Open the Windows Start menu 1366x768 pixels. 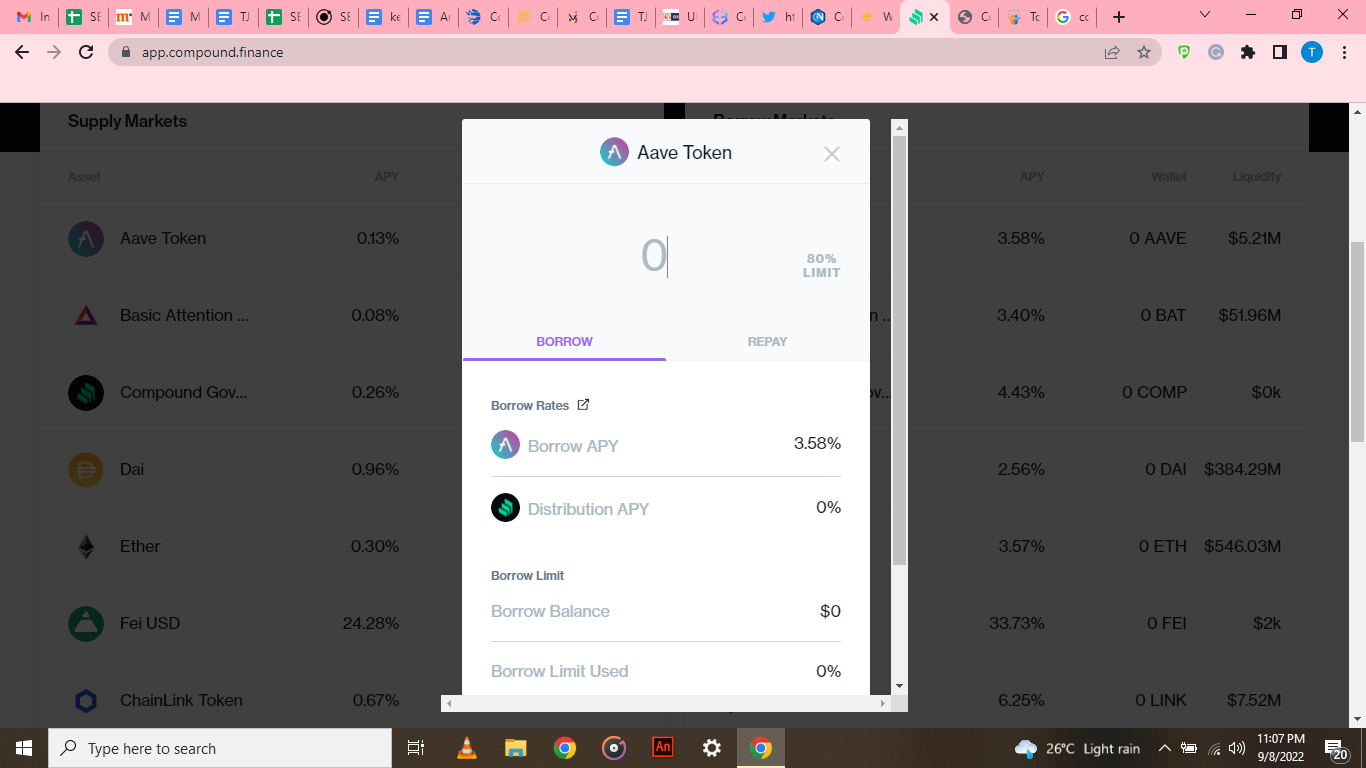[x=24, y=748]
